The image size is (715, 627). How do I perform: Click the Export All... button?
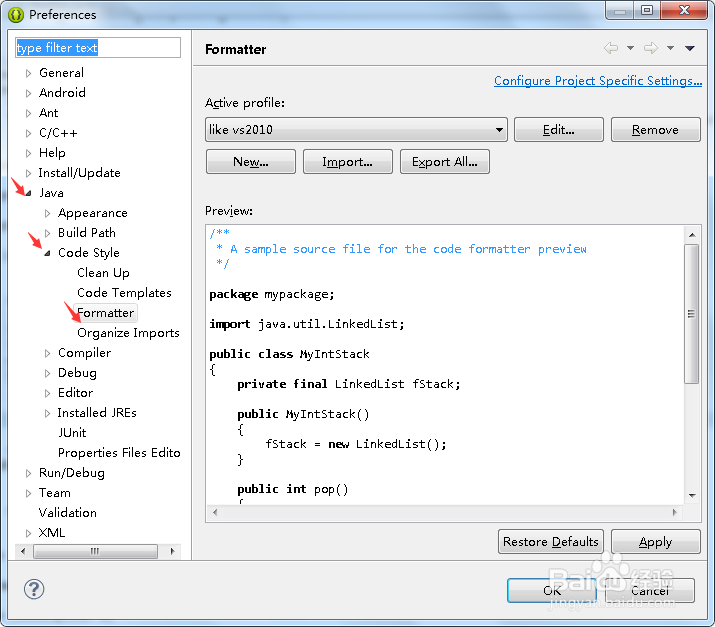pos(445,162)
